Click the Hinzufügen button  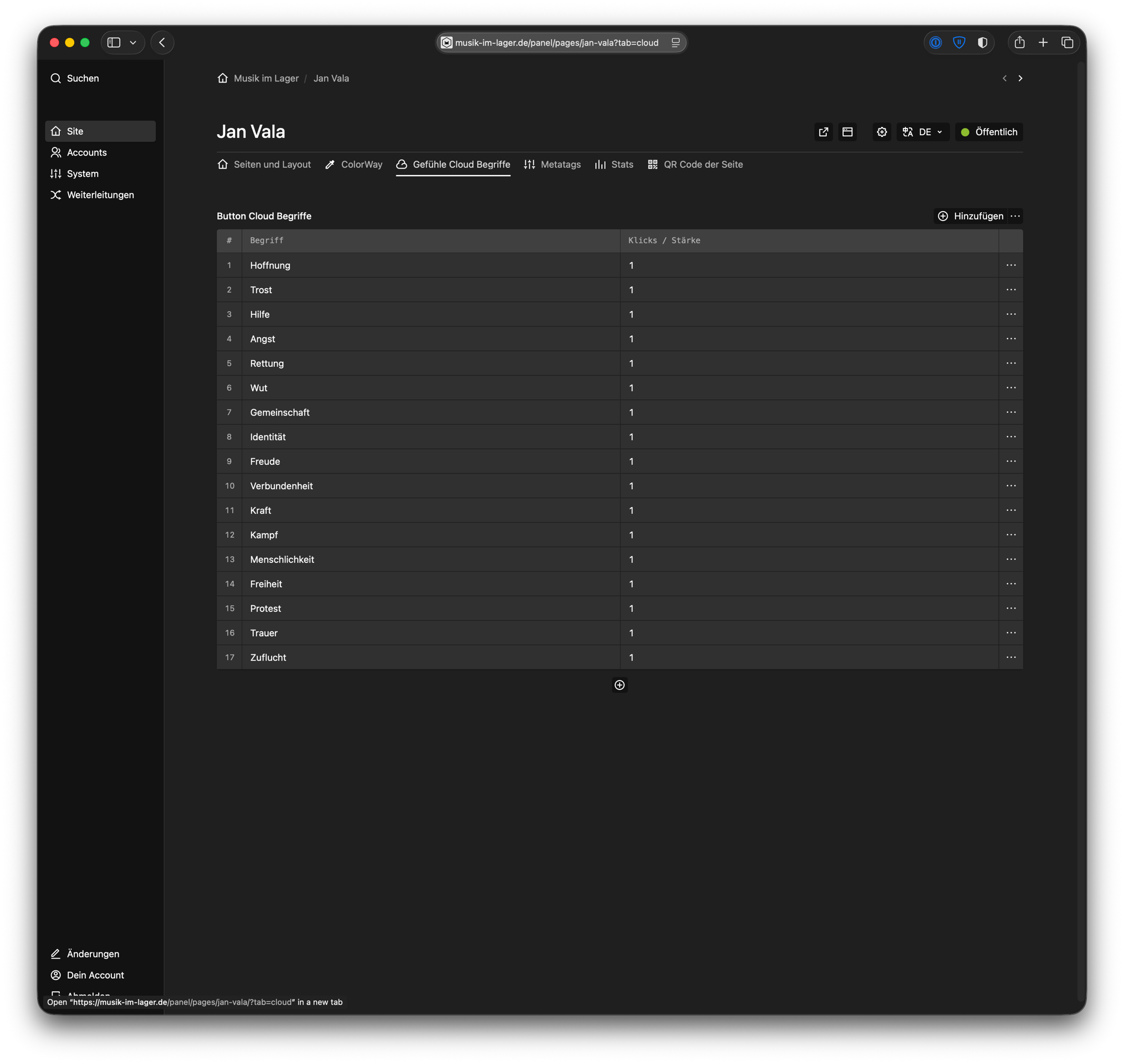(970, 216)
